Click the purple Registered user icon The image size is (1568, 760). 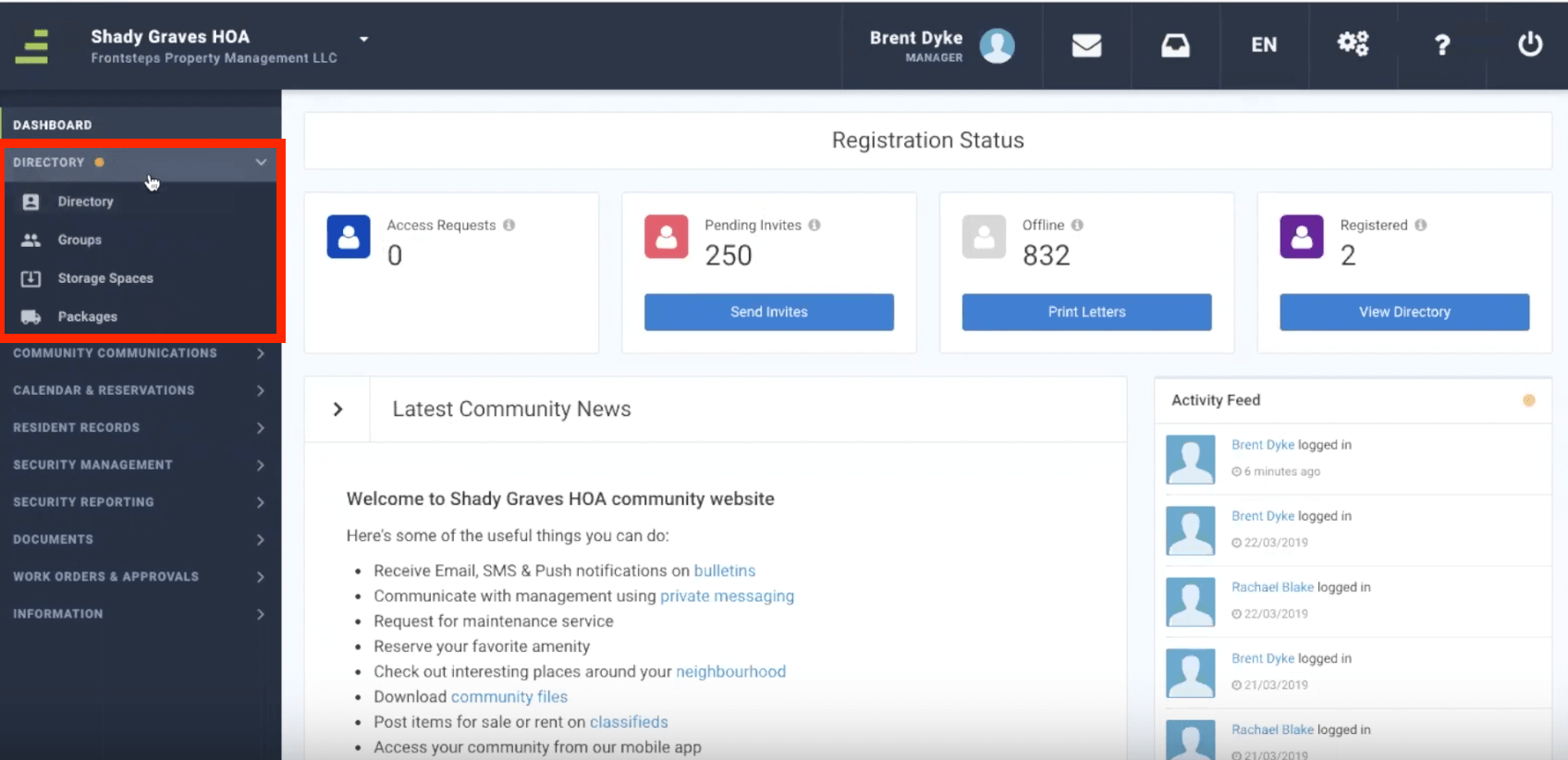click(1302, 237)
